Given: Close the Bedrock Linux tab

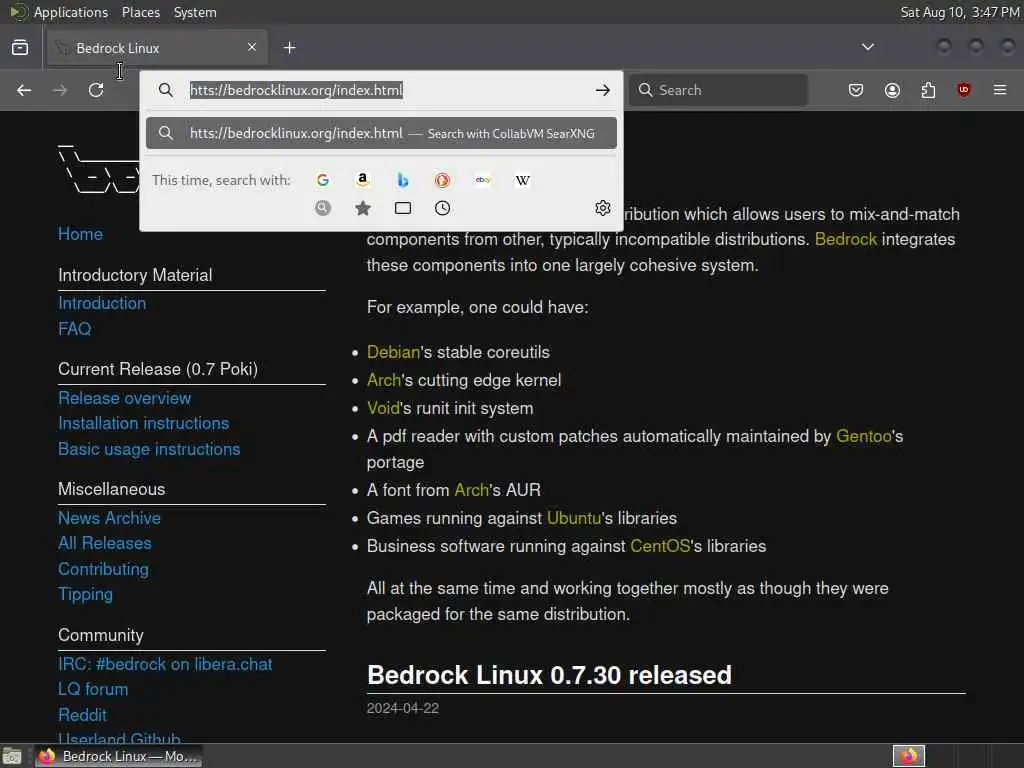Looking at the screenshot, I should (x=252, y=47).
